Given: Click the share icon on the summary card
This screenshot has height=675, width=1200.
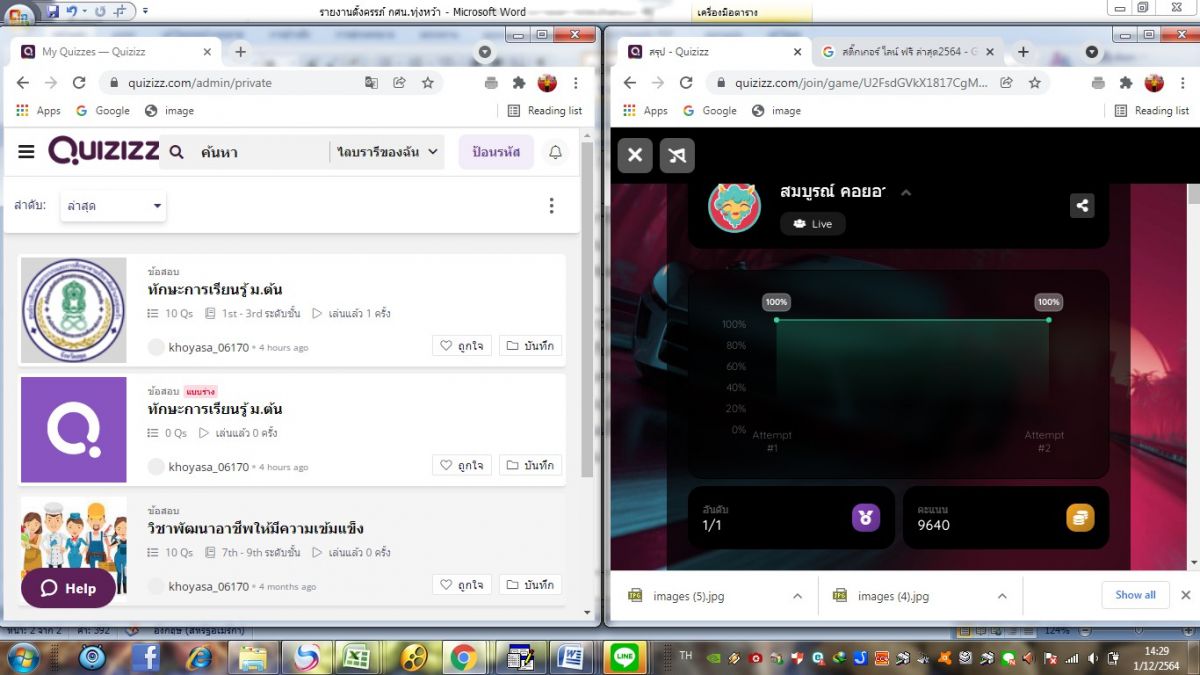Looking at the screenshot, I should tap(1081, 206).
